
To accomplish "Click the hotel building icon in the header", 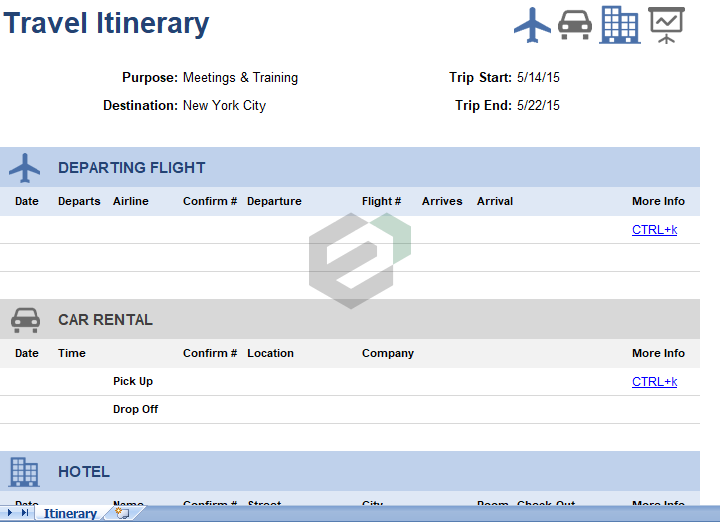I will click(619, 25).
